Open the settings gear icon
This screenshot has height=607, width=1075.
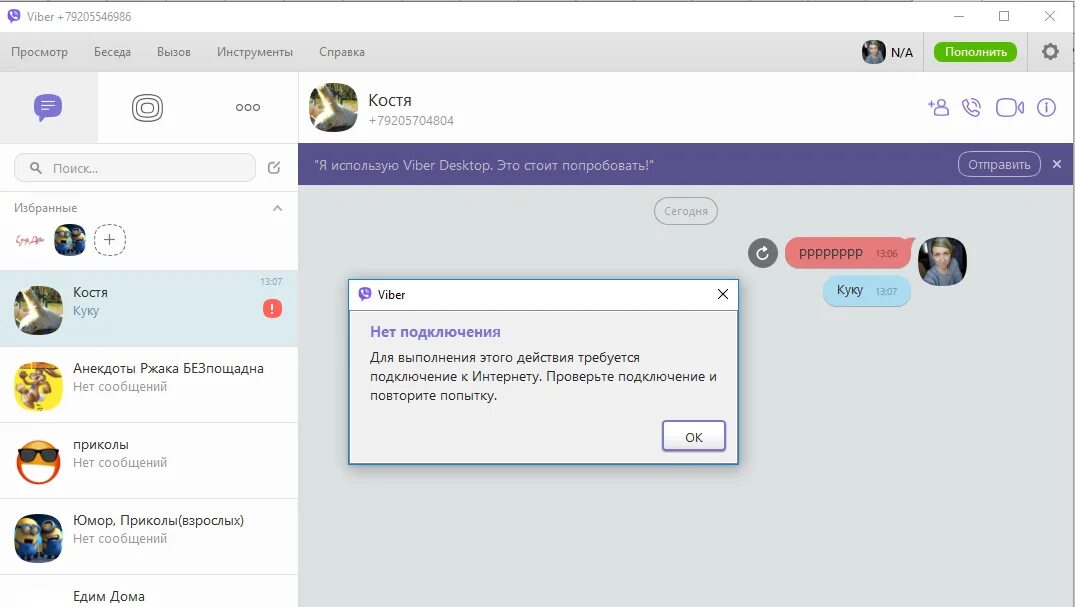tap(1050, 51)
